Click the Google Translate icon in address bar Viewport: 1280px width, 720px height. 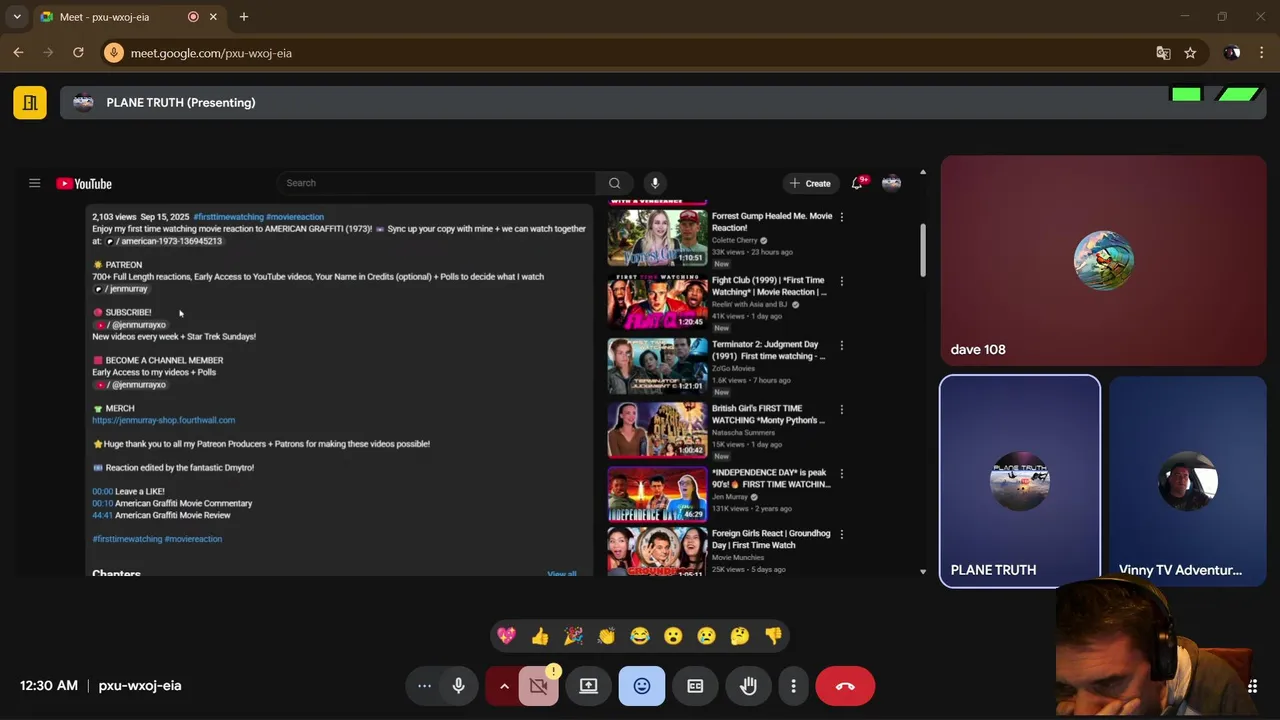[x=1163, y=53]
